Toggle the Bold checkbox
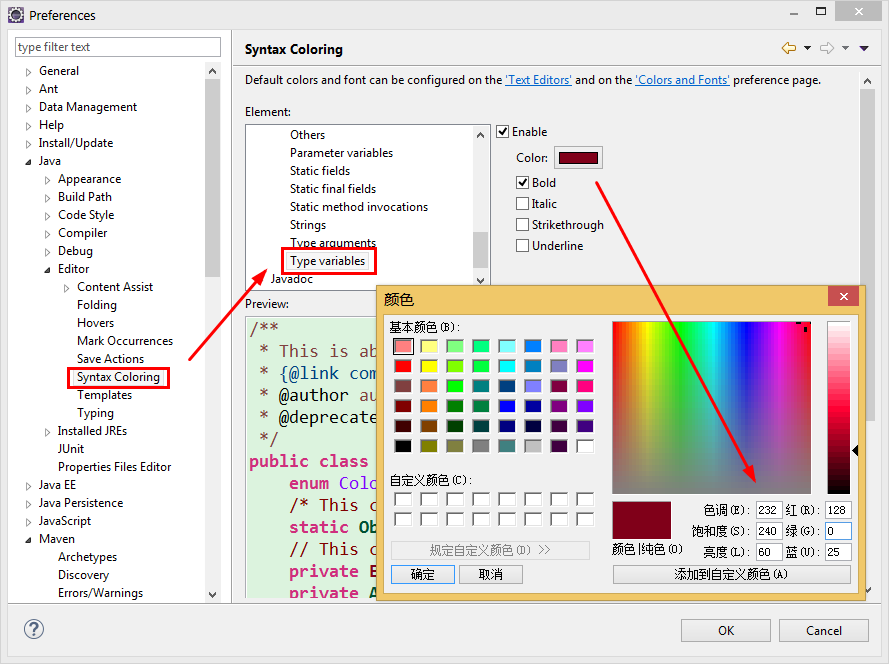Viewport: 889px width, 664px height. tap(522, 183)
